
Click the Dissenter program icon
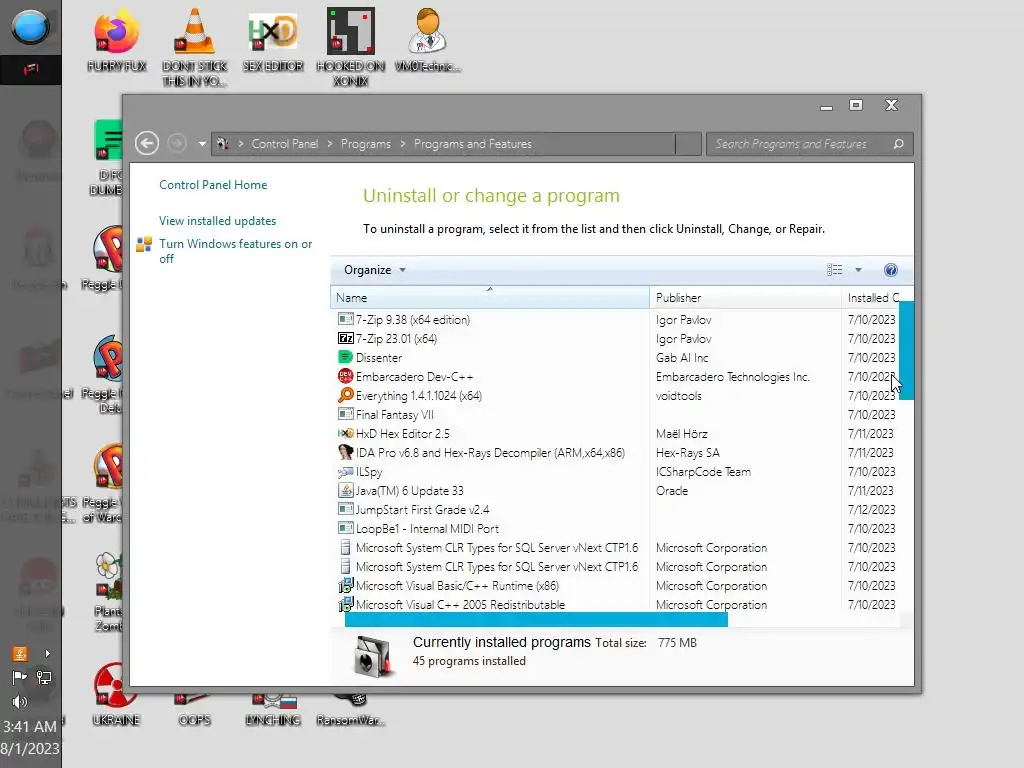(345, 357)
